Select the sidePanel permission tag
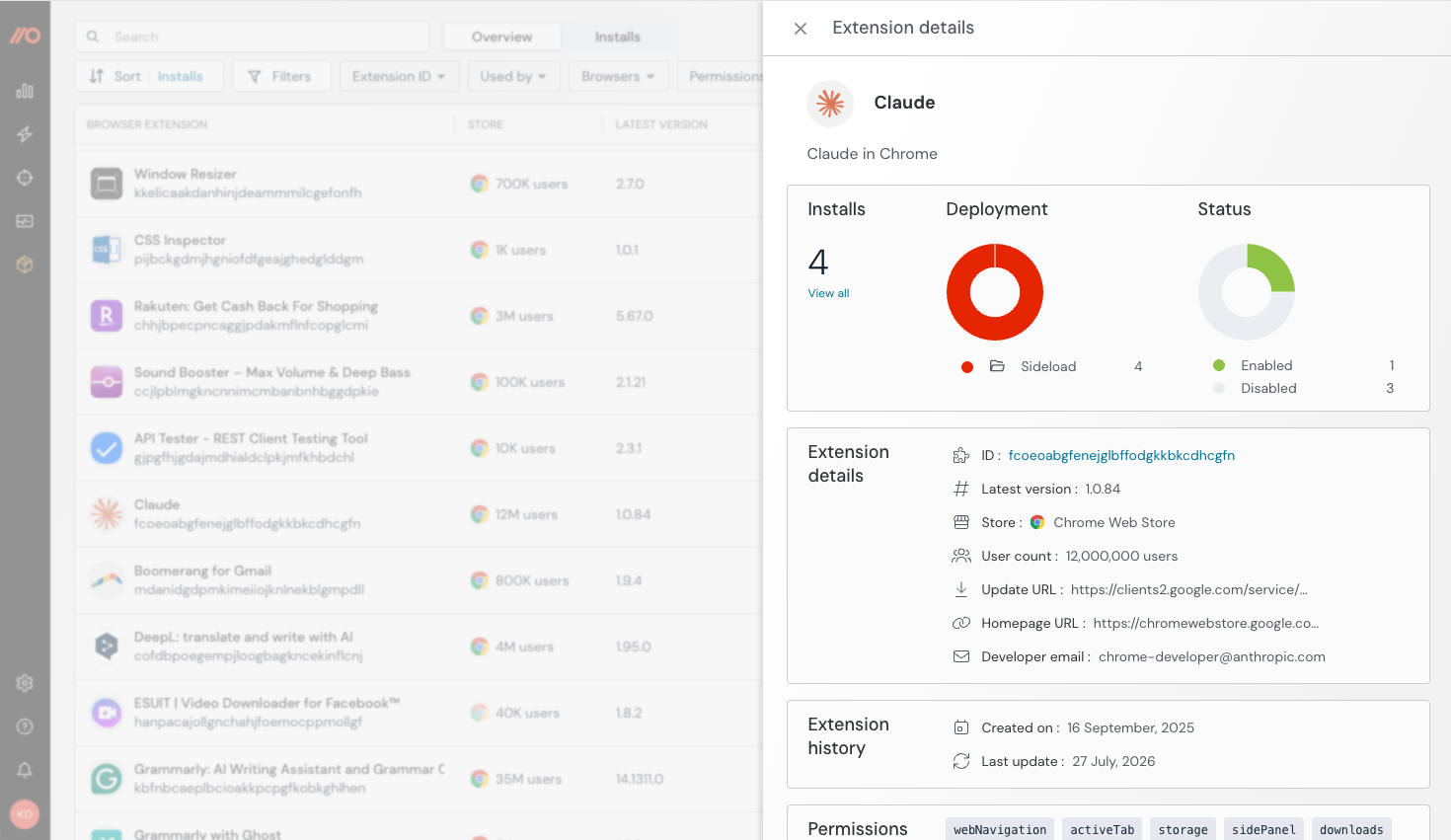 click(x=1263, y=830)
